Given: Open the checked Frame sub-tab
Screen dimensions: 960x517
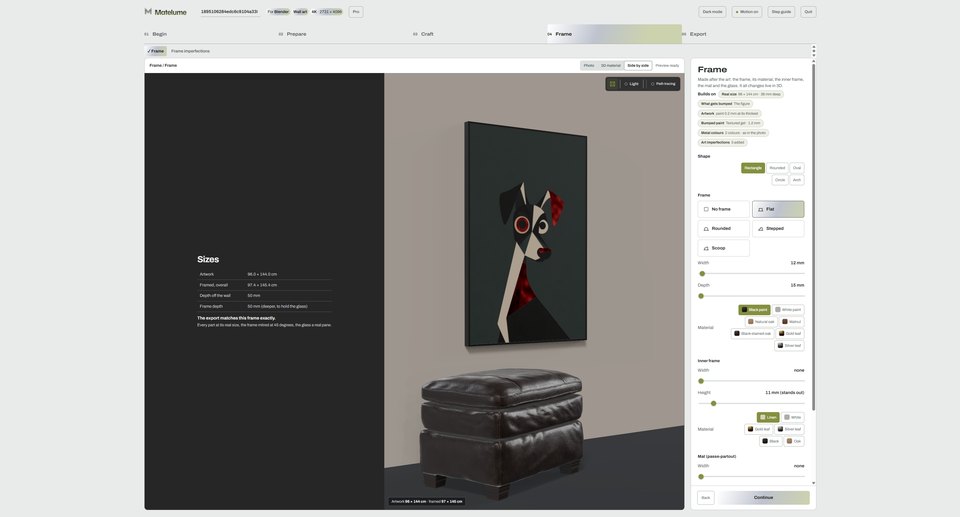Looking at the screenshot, I should pos(156,51).
